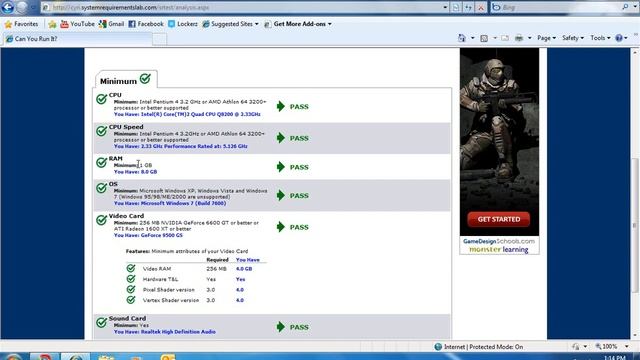
Task: Open the Gmail favorites bar shortcut
Action: pos(111,24)
